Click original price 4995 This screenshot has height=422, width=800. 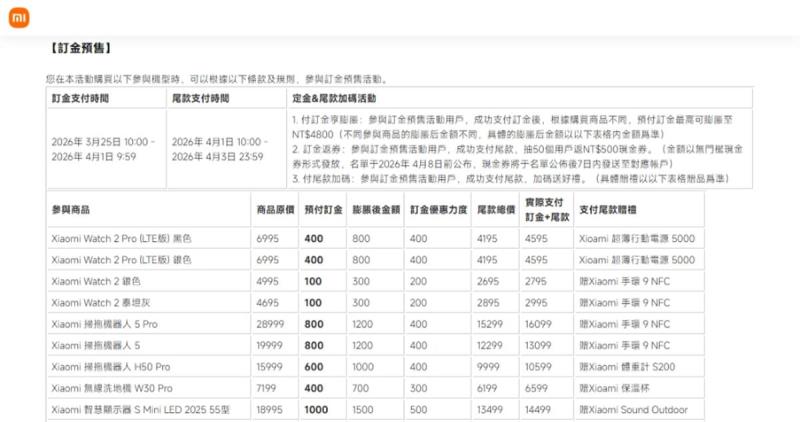(x=267, y=282)
